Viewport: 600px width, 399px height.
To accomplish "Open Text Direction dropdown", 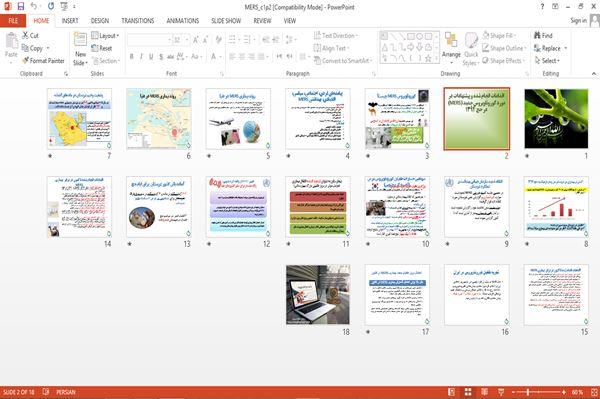I will (x=336, y=36).
